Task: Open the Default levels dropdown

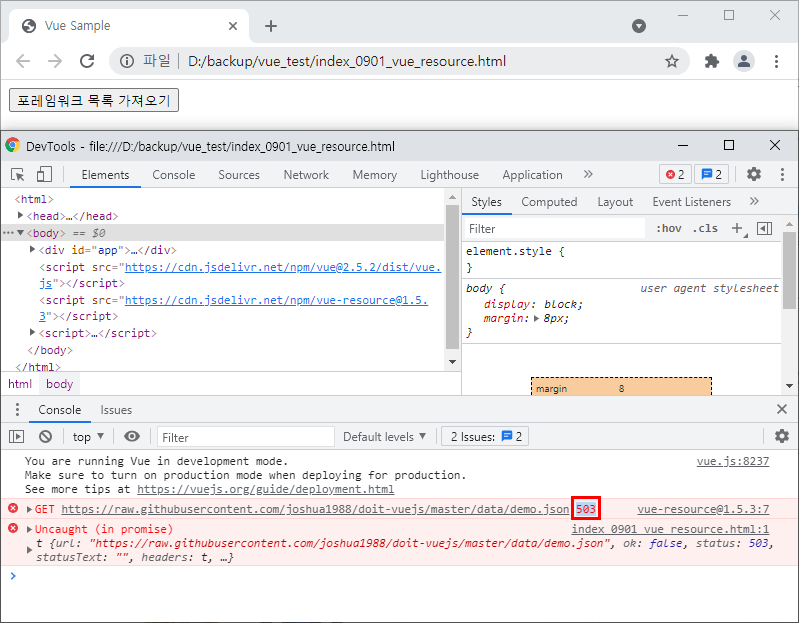Action: [384, 437]
